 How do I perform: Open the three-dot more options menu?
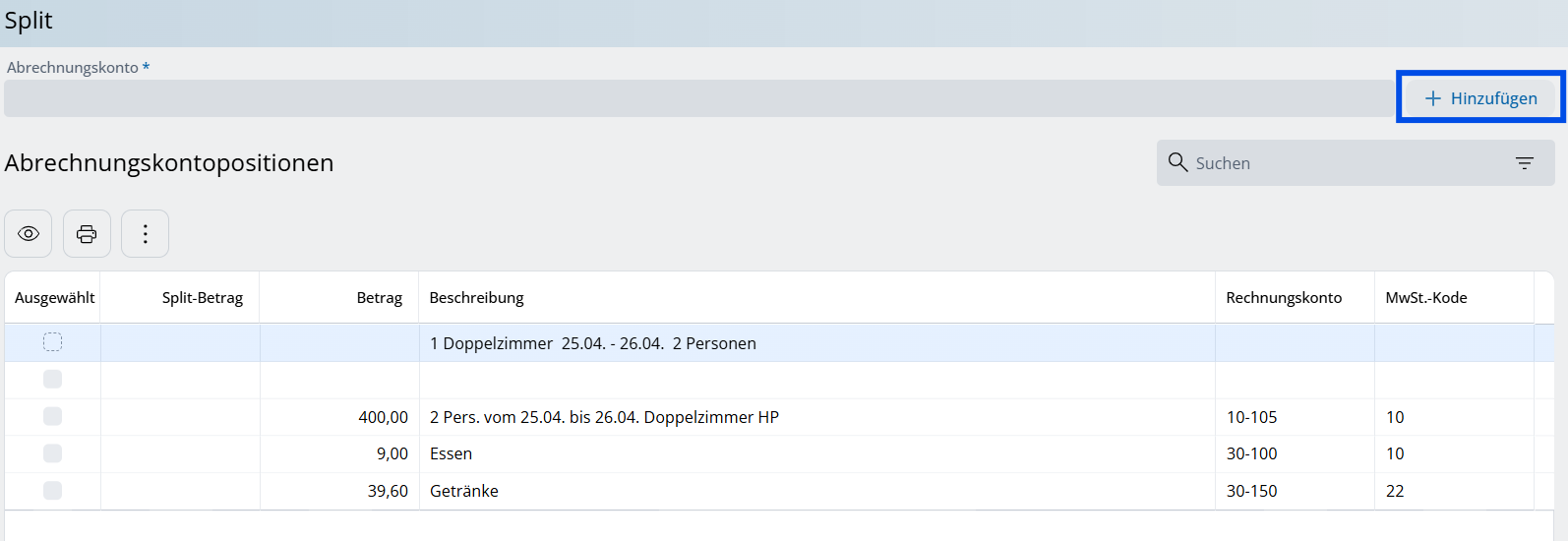pyautogui.click(x=145, y=234)
